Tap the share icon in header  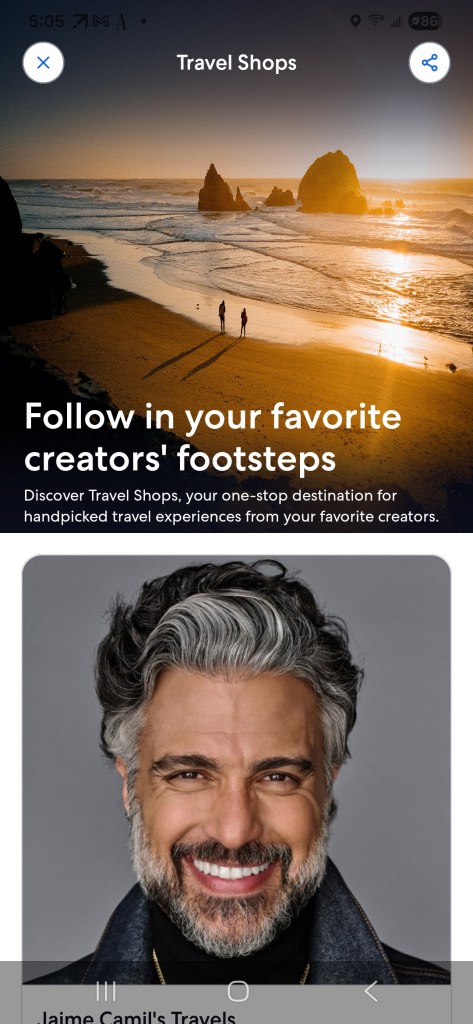[x=429, y=63]
